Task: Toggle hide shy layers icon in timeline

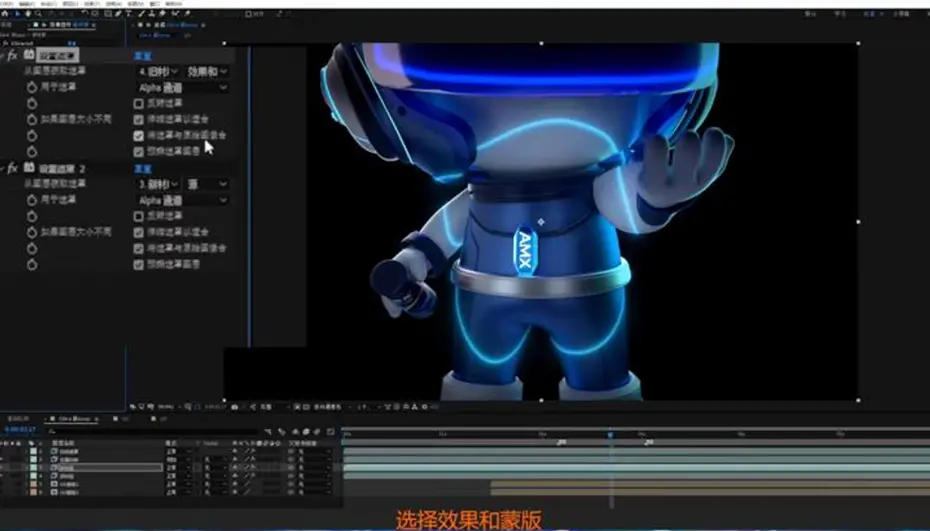Action: [x=295, y=431]
